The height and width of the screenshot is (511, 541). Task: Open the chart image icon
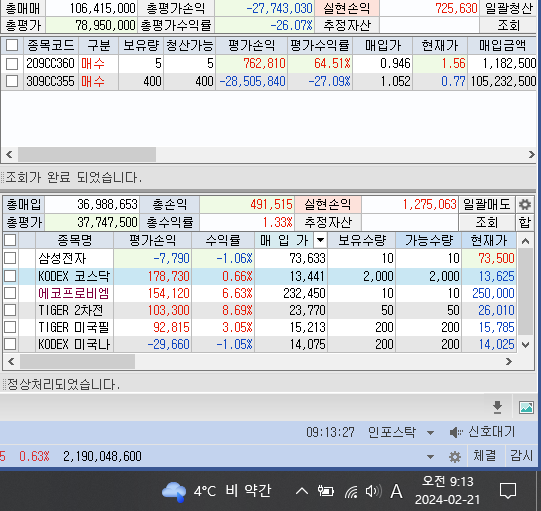click(x=526, y=407)
